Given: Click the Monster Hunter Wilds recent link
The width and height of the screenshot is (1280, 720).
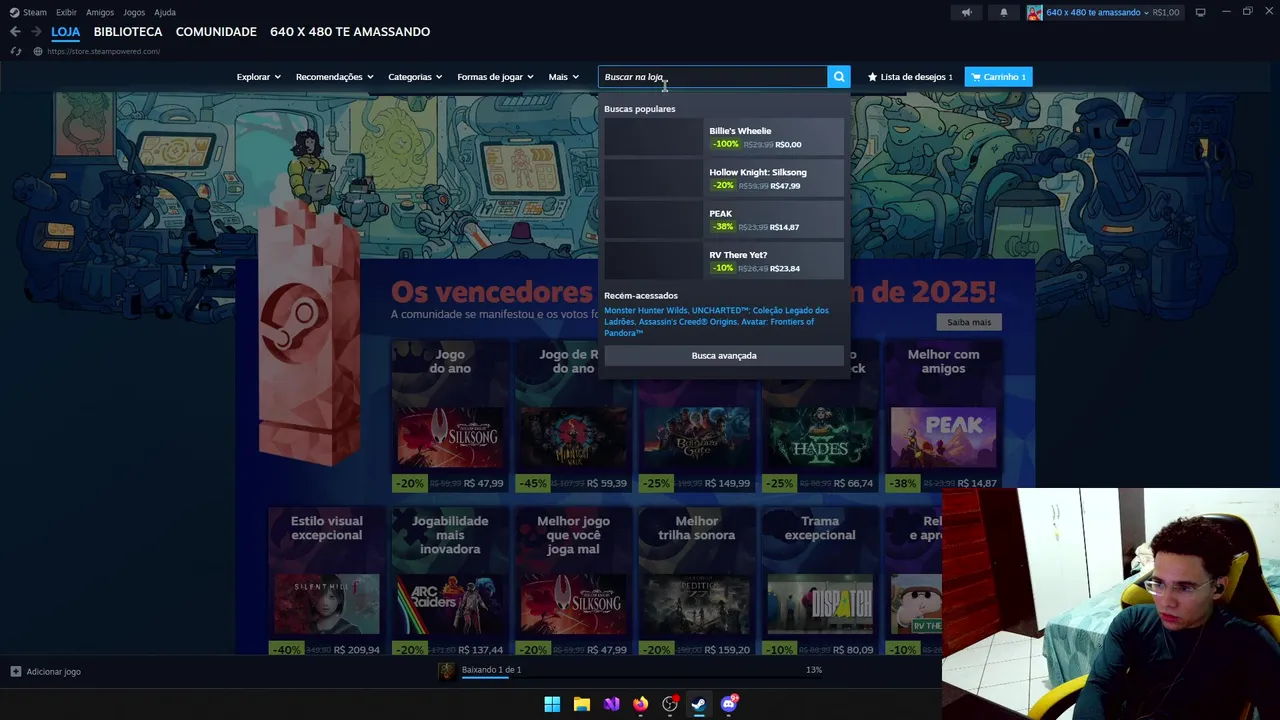Looking at the screenshot, I should click(x=646, y=310).
